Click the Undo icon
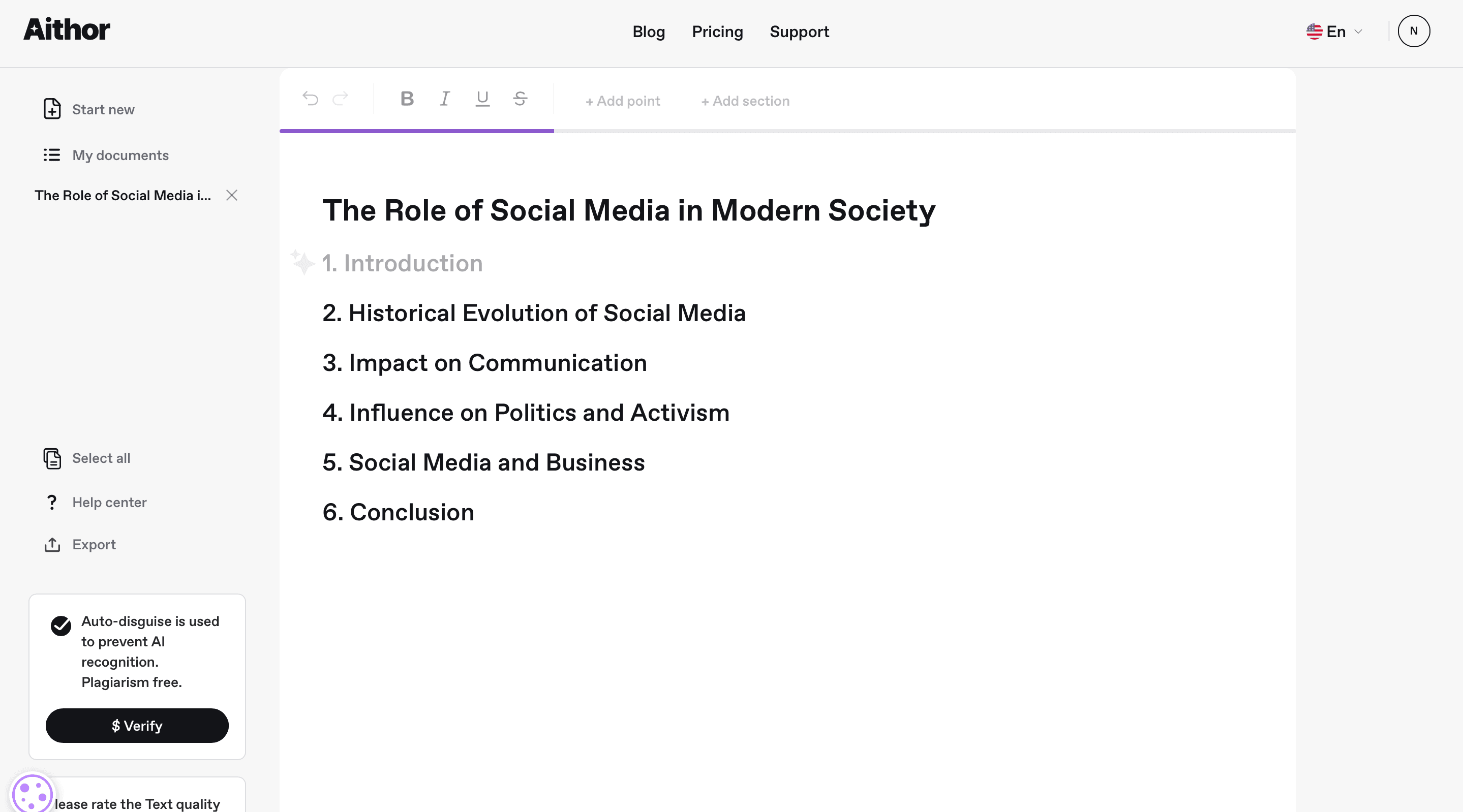Image resolution: width=1463 pixels, height=812 pixels. [311, 99]
